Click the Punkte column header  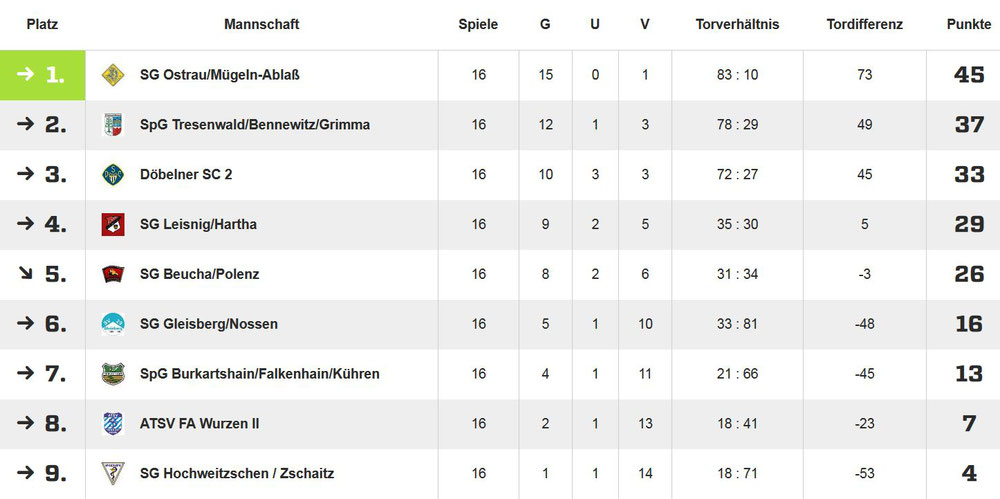pos(969,25)
